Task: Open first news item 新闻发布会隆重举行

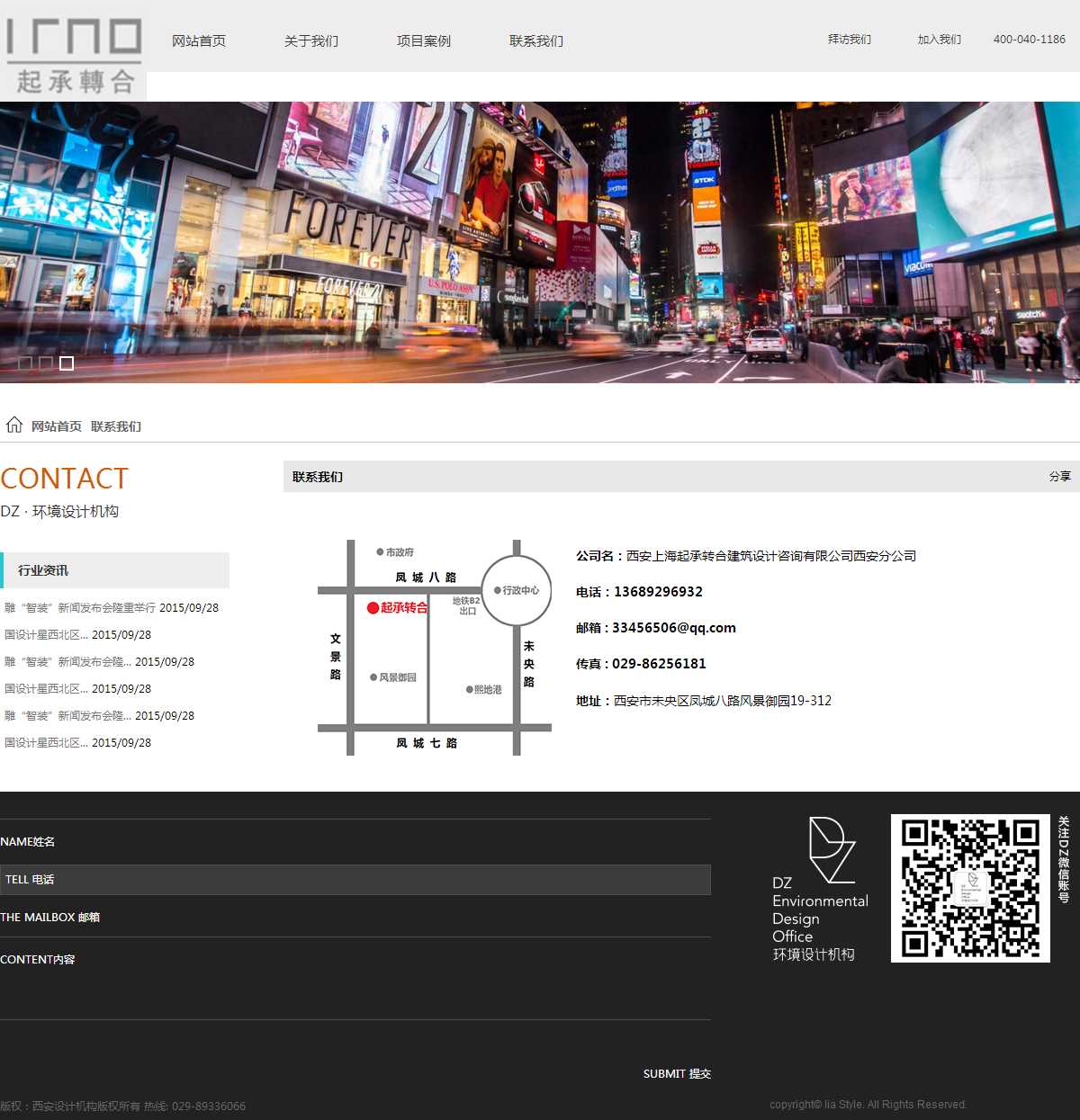Action: 112,608
